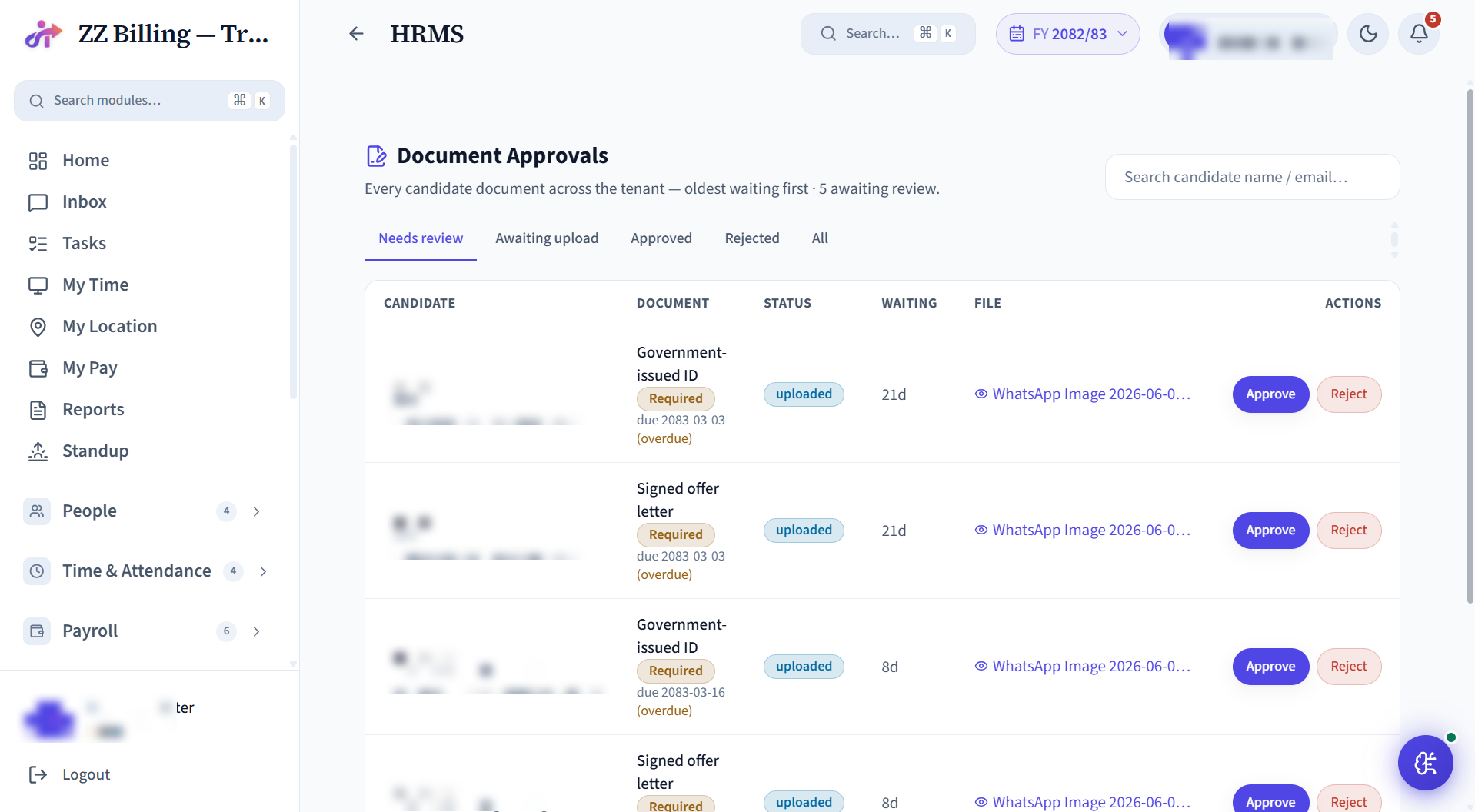Show the All documents tab
Screen dimensions: 1475x812
pyautogui.click(x=820, y=238)
